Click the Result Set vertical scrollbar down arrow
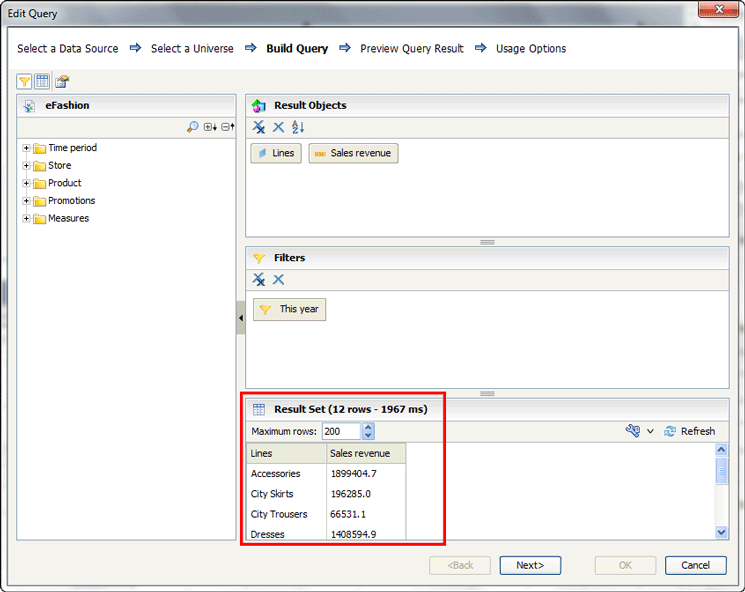The width and height of the screenshot is (745, 592). tap(722, 533)
